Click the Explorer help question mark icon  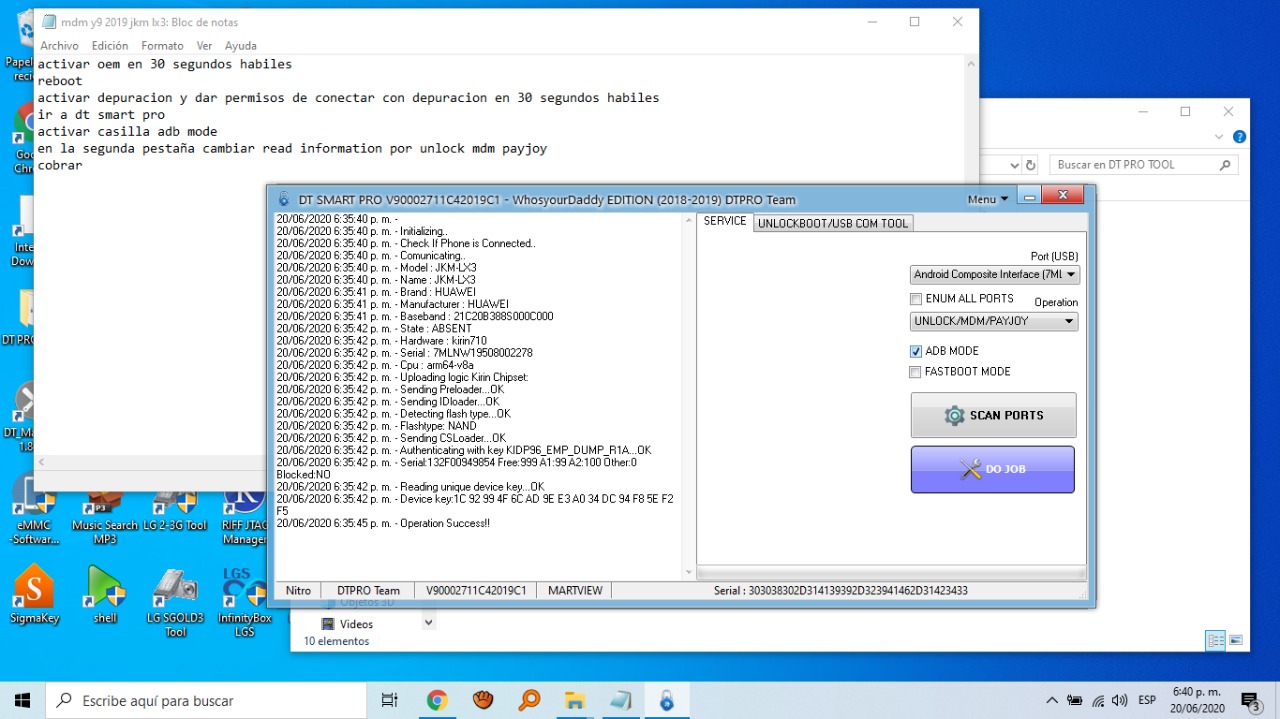click(1239, 137)
